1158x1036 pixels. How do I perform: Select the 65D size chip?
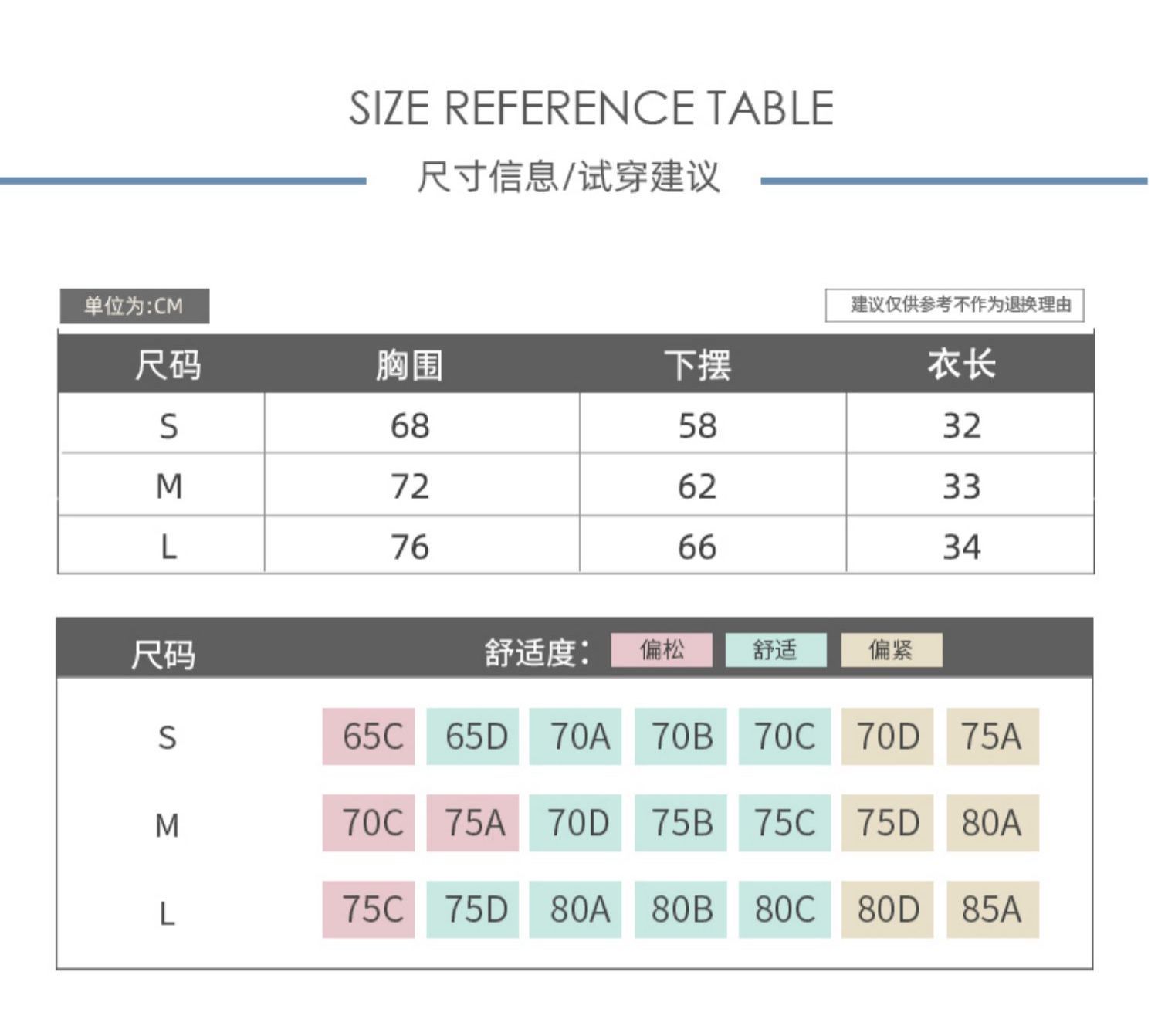pos(472,736)
